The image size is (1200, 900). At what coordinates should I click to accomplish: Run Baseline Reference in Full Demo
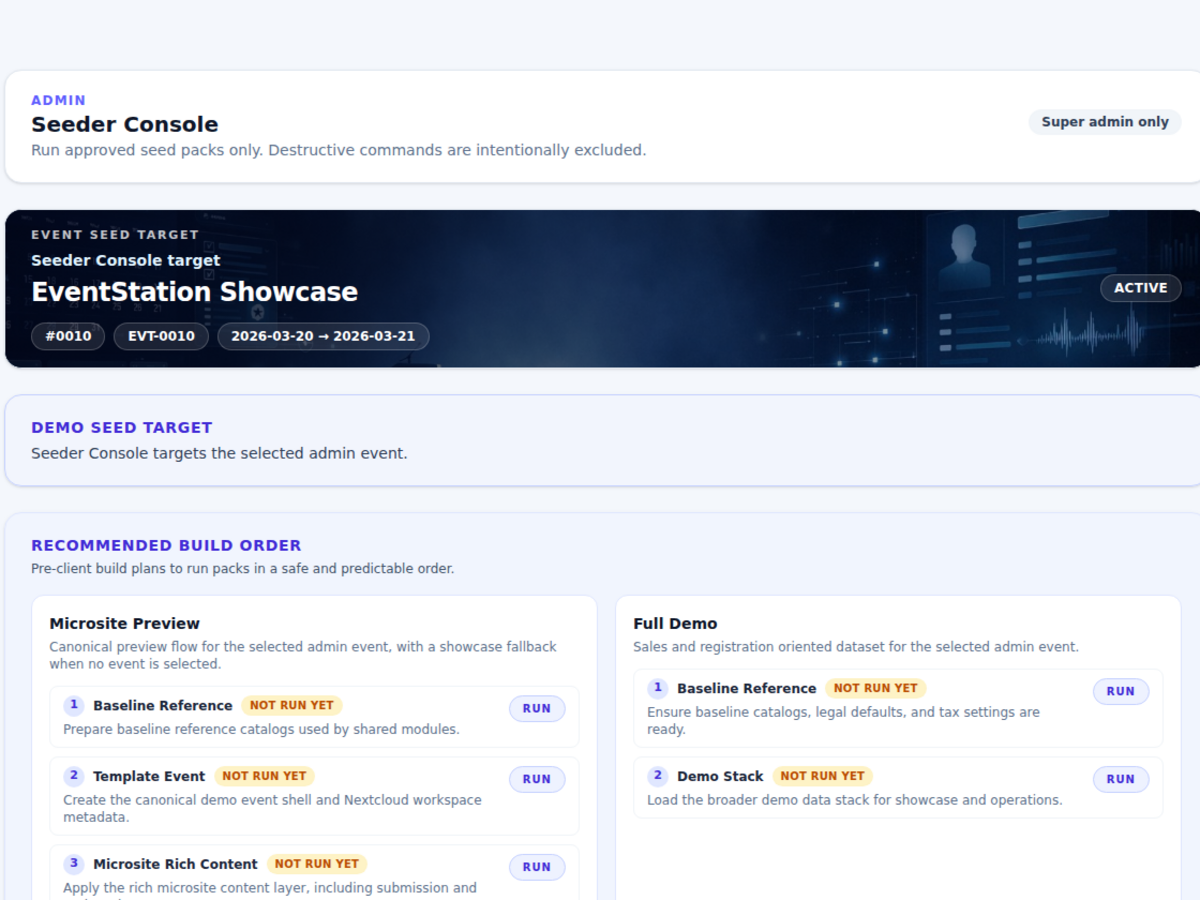coord(1121,691)
